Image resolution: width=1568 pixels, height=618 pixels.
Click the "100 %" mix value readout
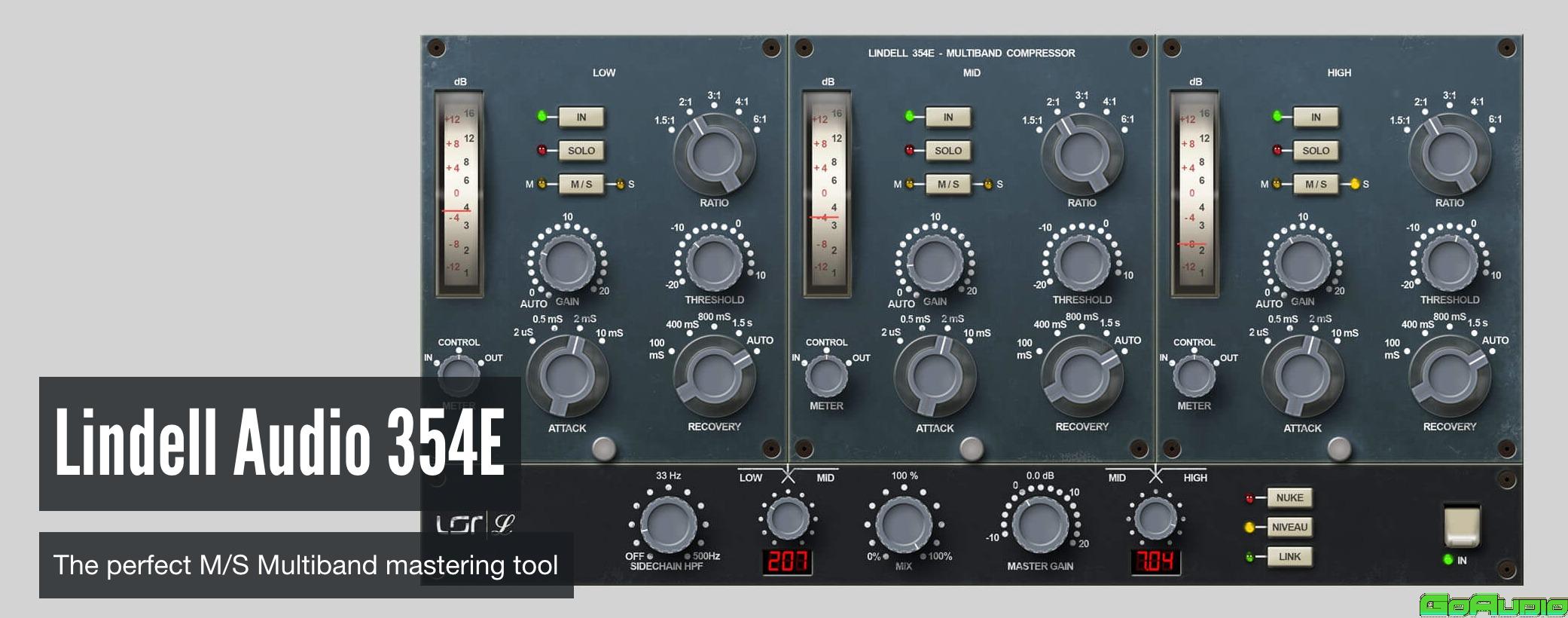coord(904,476)
